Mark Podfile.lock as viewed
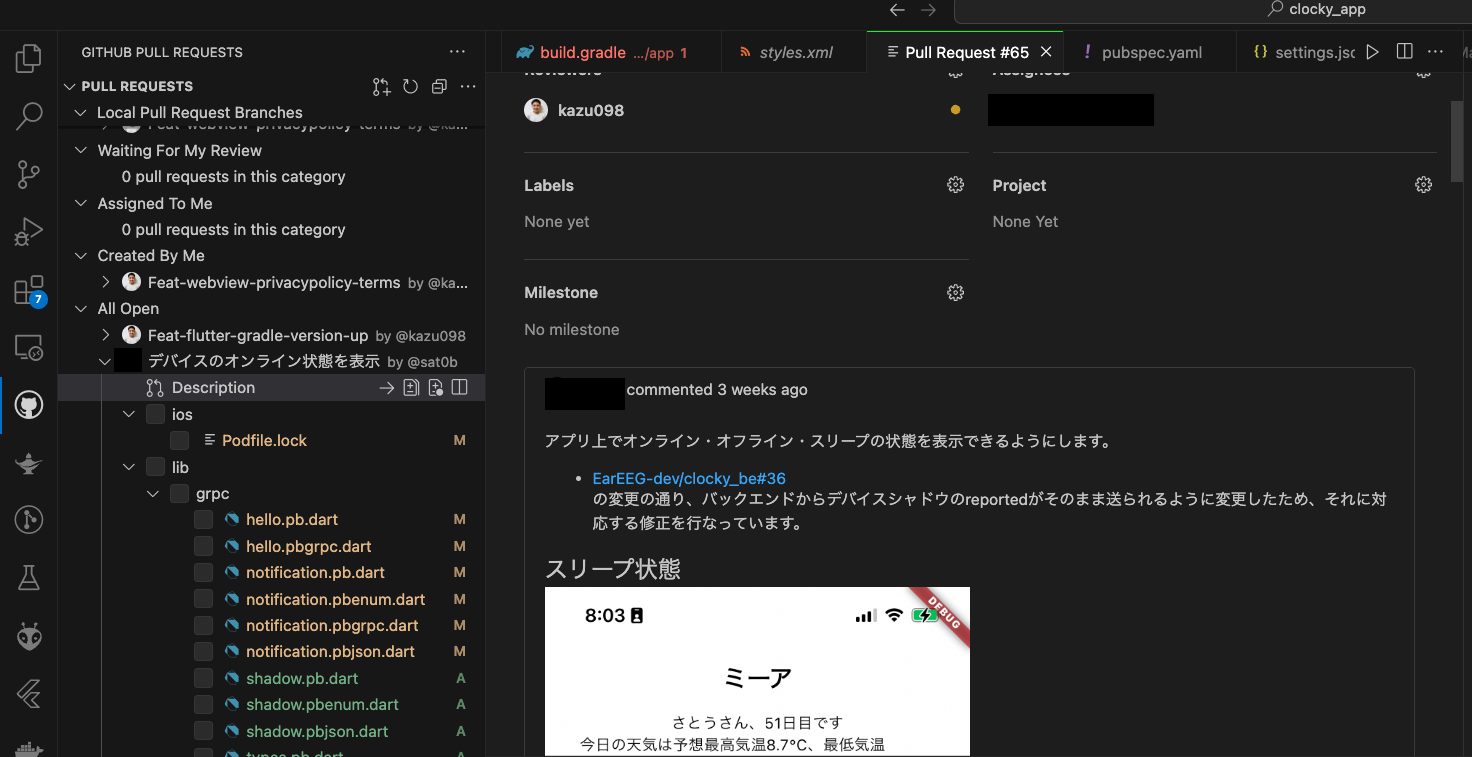The width and height of the screenshot is (1472, 757). (179, 440)
